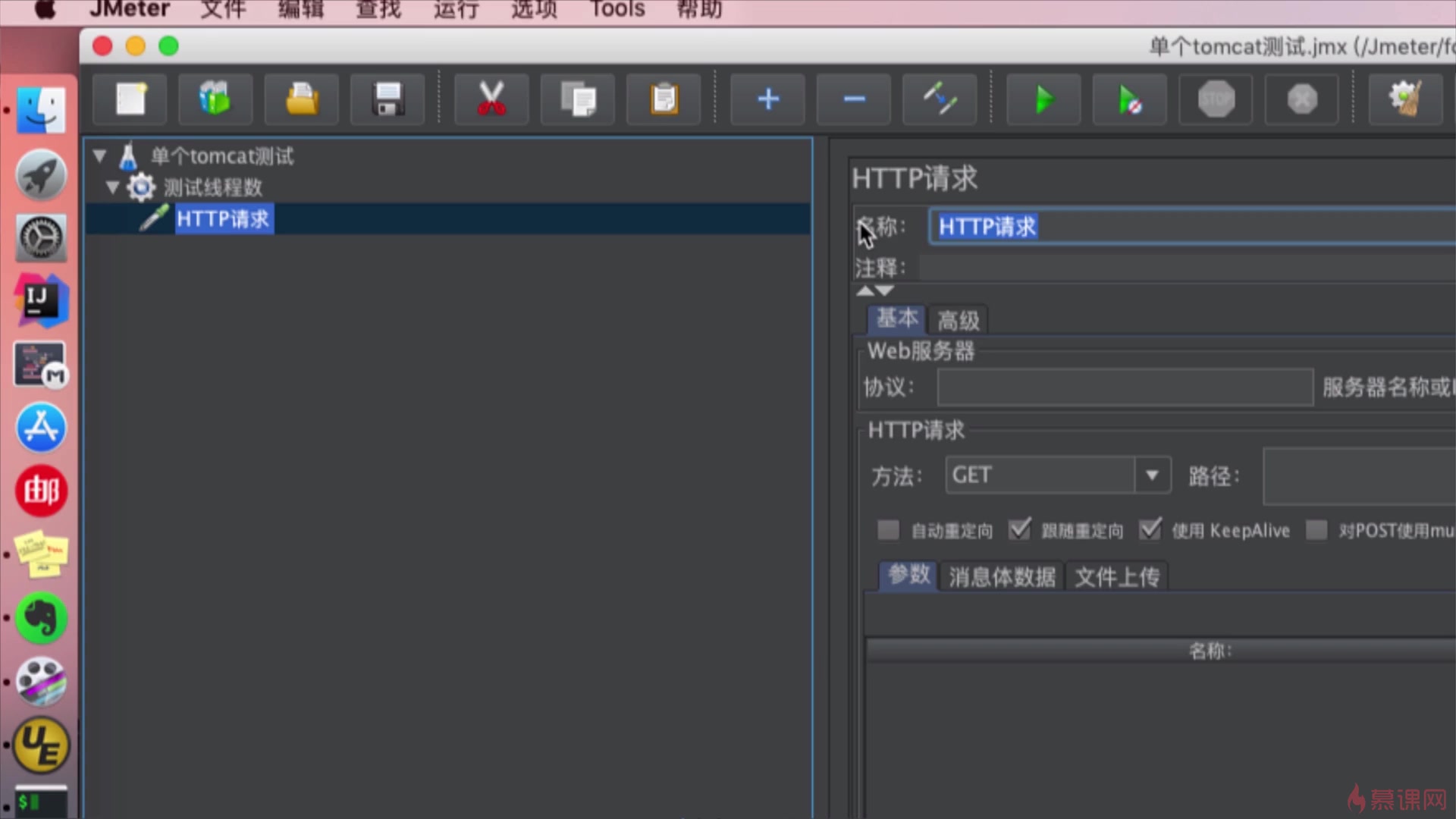Click the green Start test run button
The width and height of the screenshot is (1456, 819).
click(1043, 99)
